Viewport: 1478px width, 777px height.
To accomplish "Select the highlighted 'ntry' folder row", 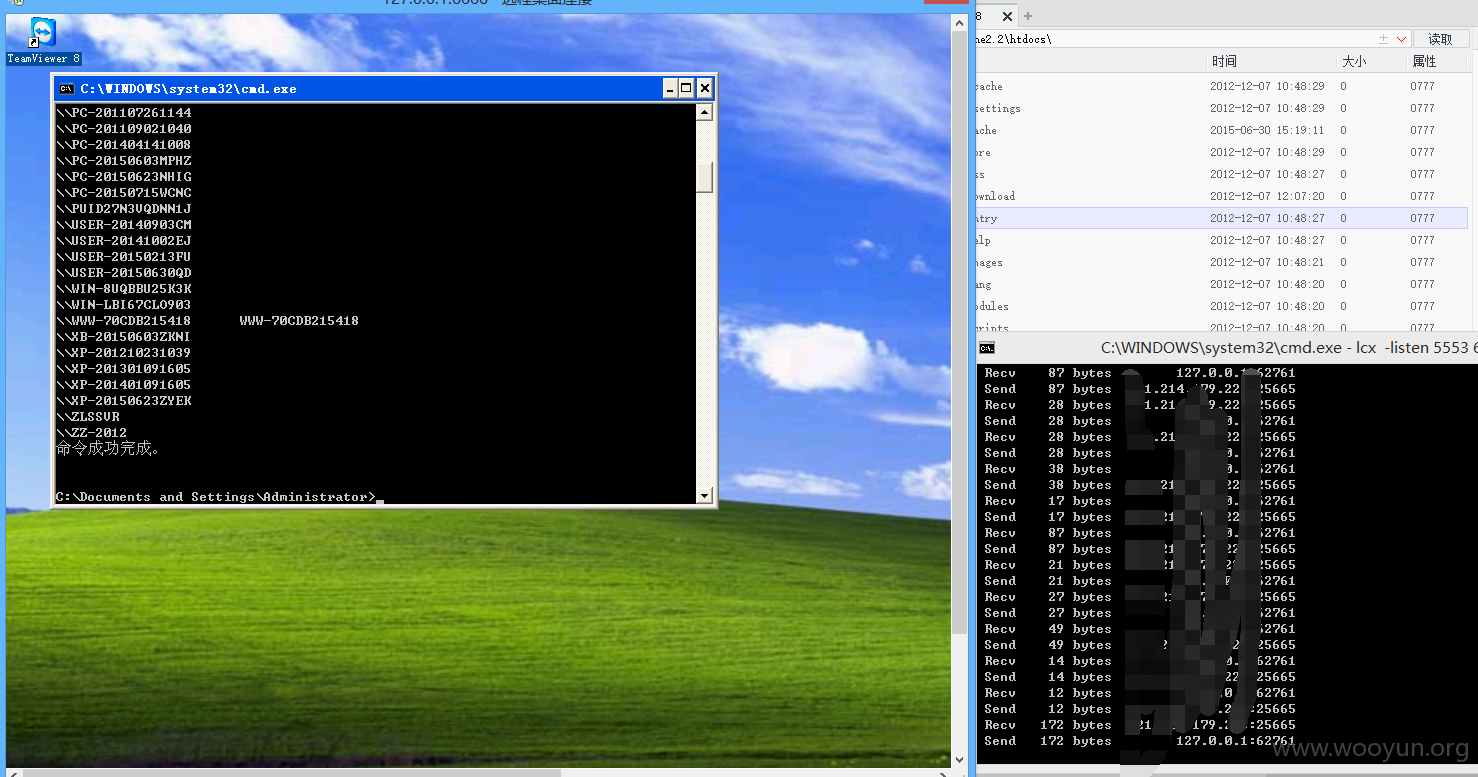I will click(x=1222, y=218).
